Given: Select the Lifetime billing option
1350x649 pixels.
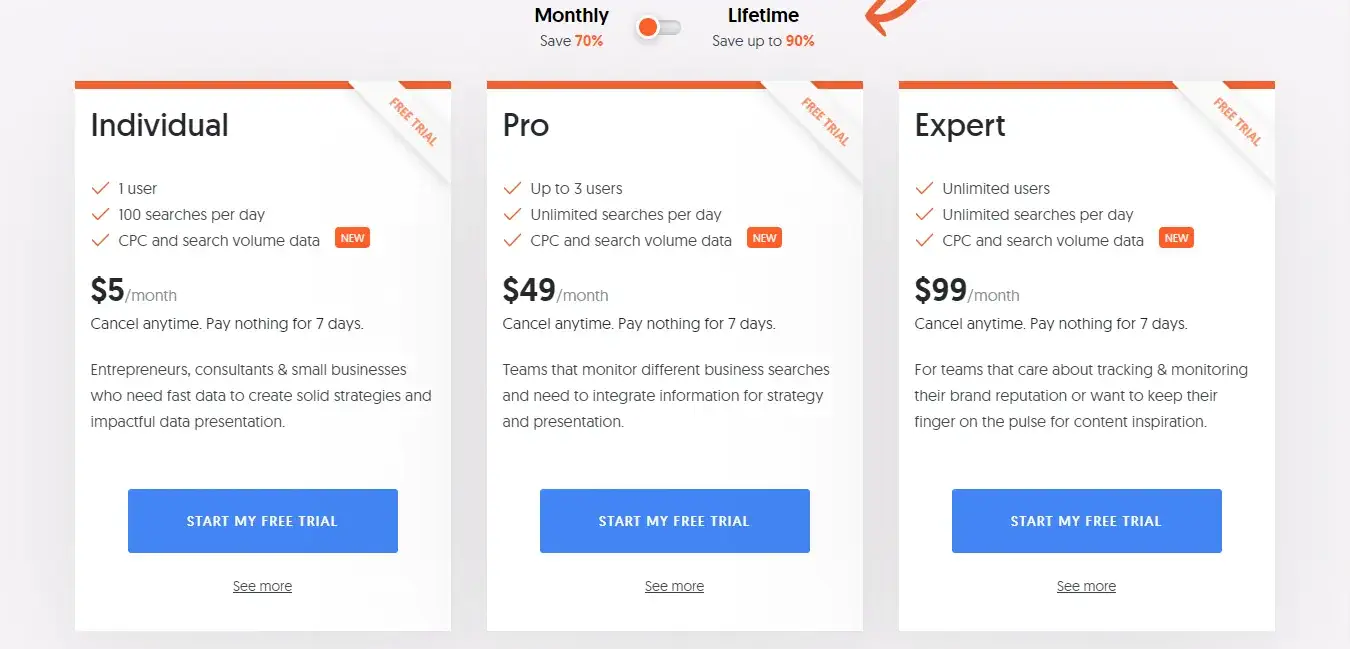Looking at the screenshot, I should point(763,15).
